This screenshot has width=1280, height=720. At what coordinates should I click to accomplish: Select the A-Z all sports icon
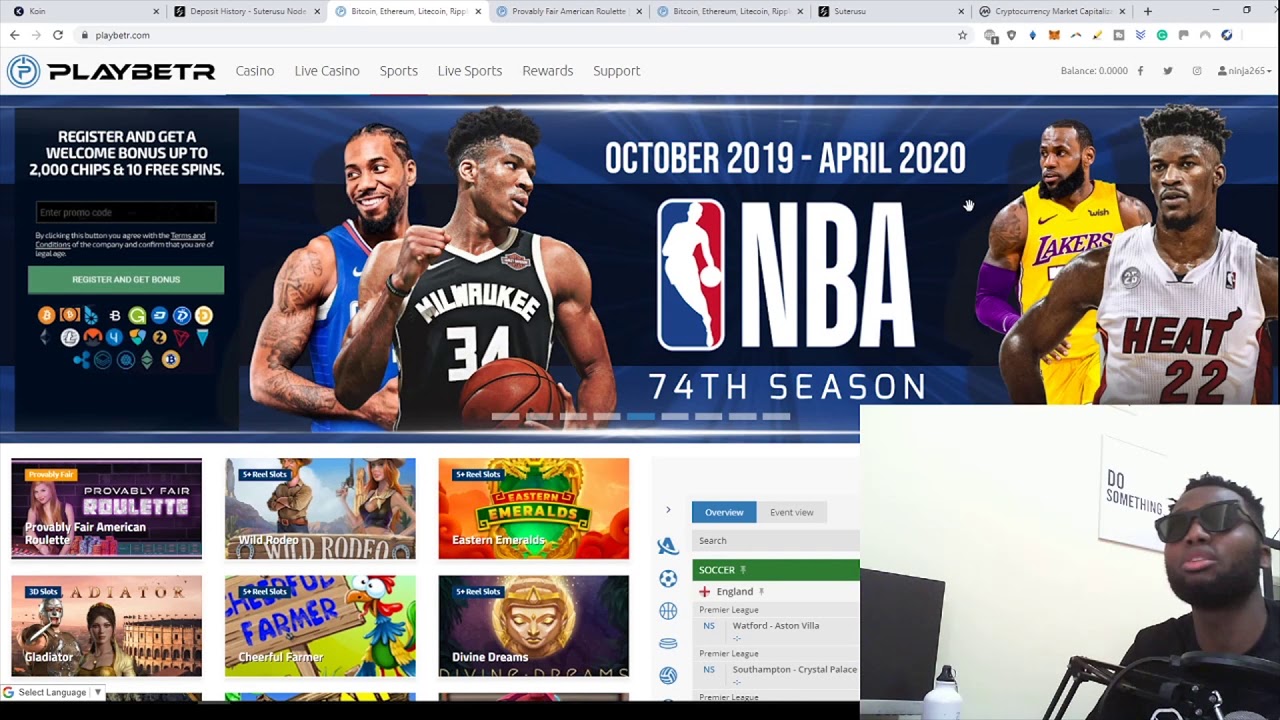(x=667, y=545)
